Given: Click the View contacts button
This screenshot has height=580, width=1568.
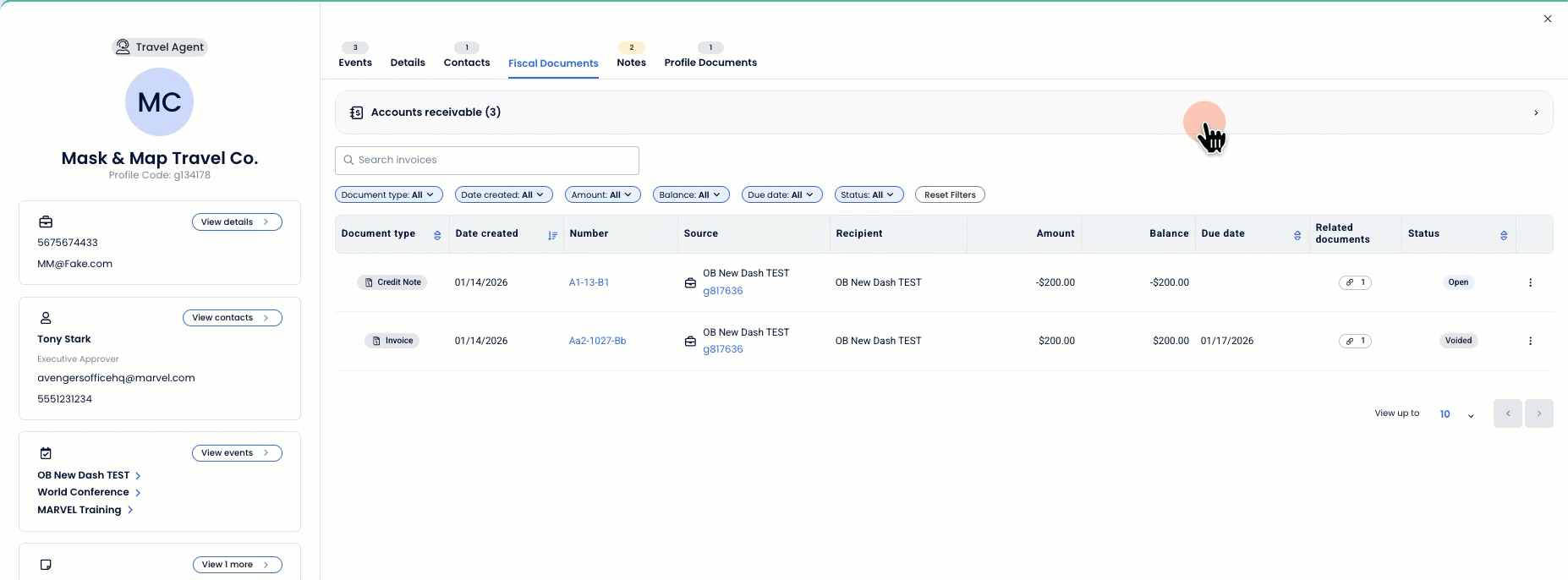Looking at the screenshot, I should (x=232, y=318).
